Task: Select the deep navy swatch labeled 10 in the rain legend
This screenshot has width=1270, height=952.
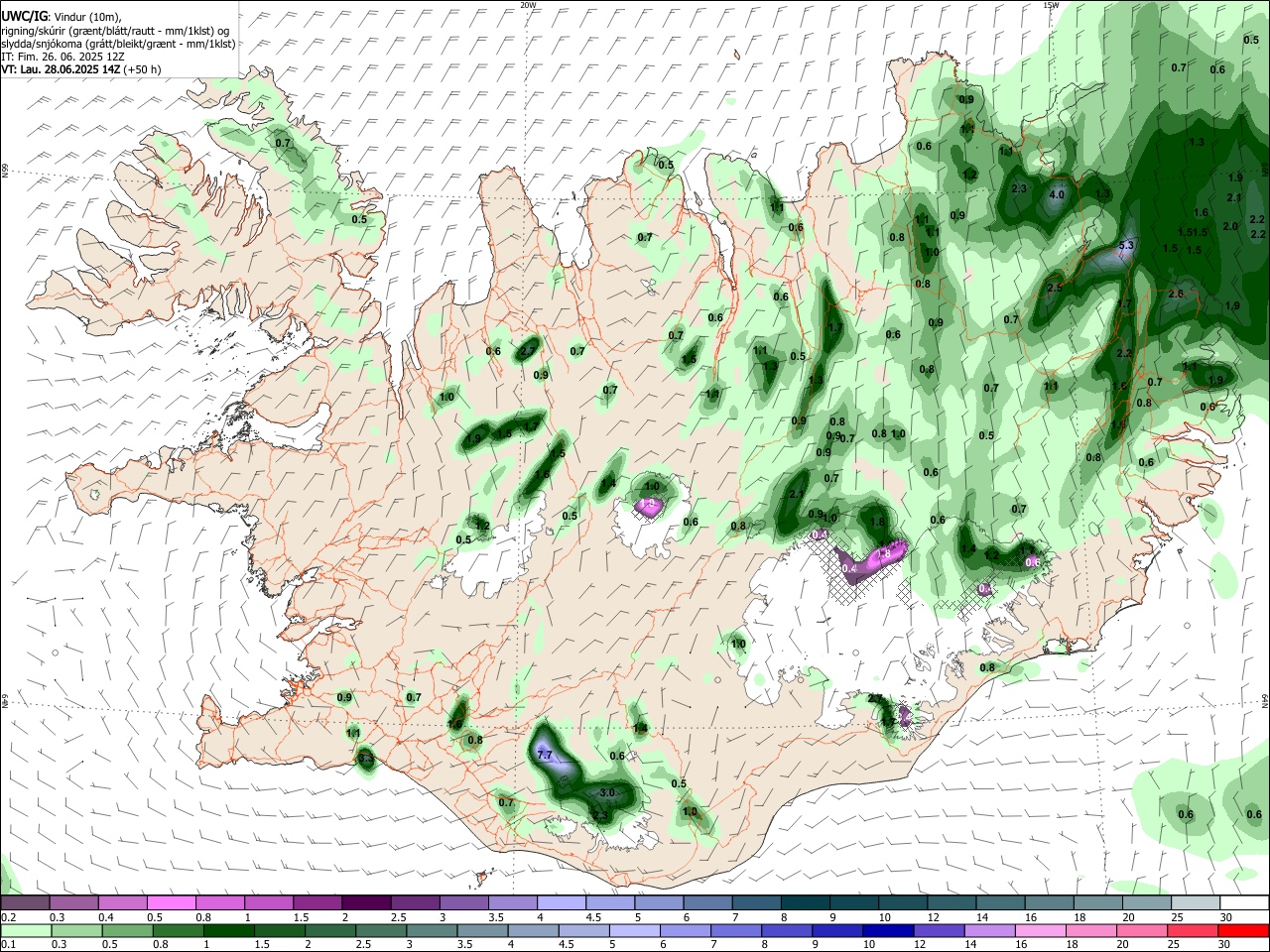Action: point(888,930)
